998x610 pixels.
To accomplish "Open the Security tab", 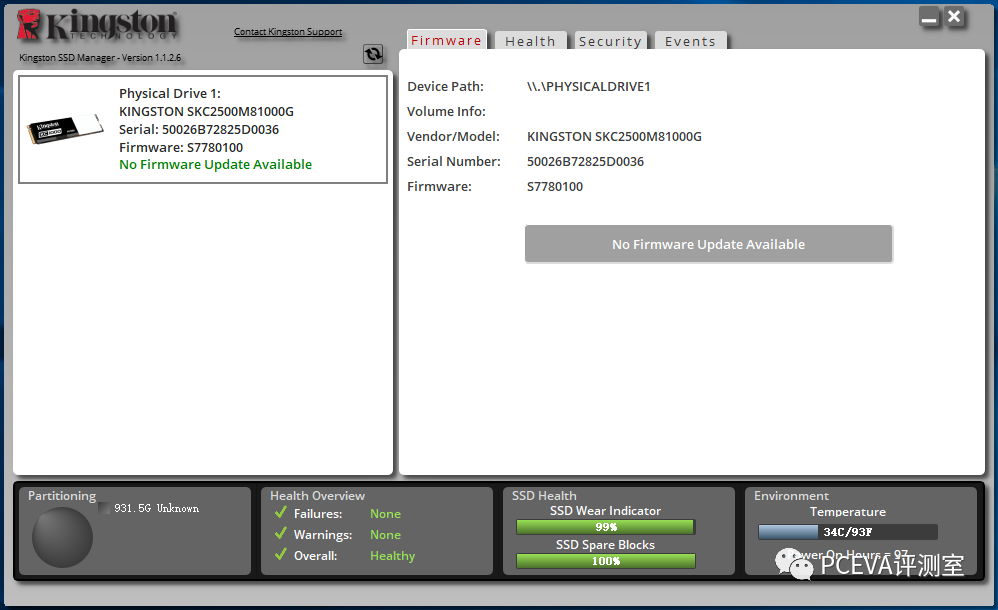I will tap(610, 41).
